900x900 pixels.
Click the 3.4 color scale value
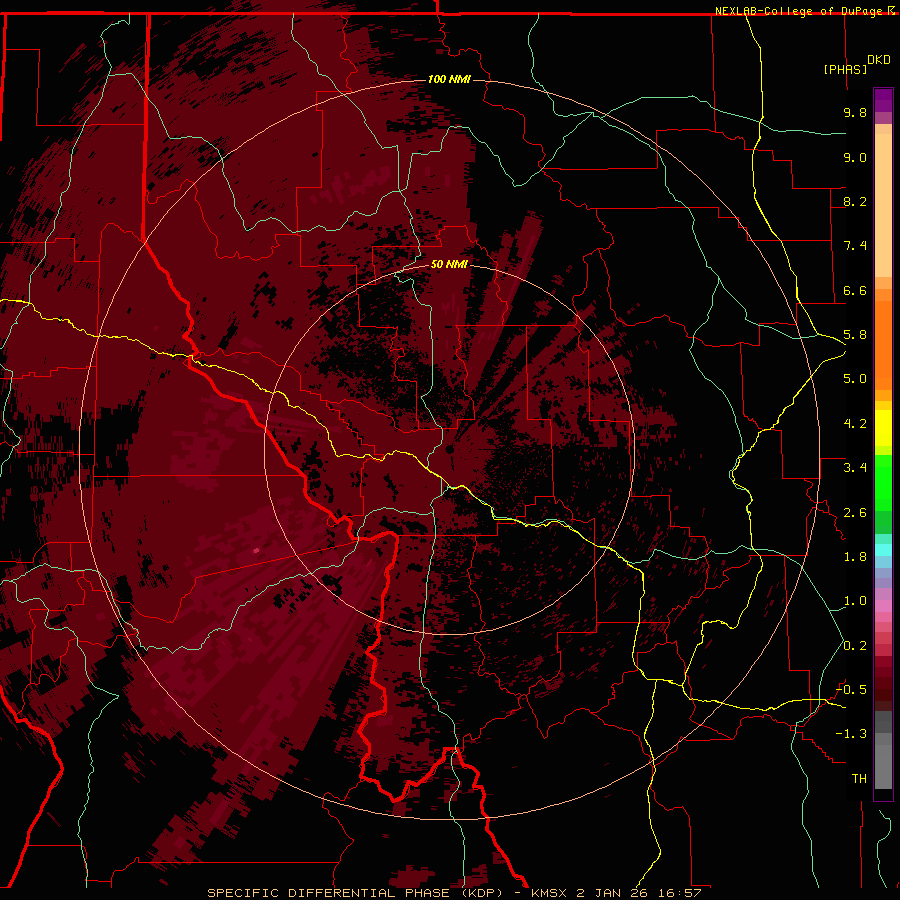pos(855,468)
